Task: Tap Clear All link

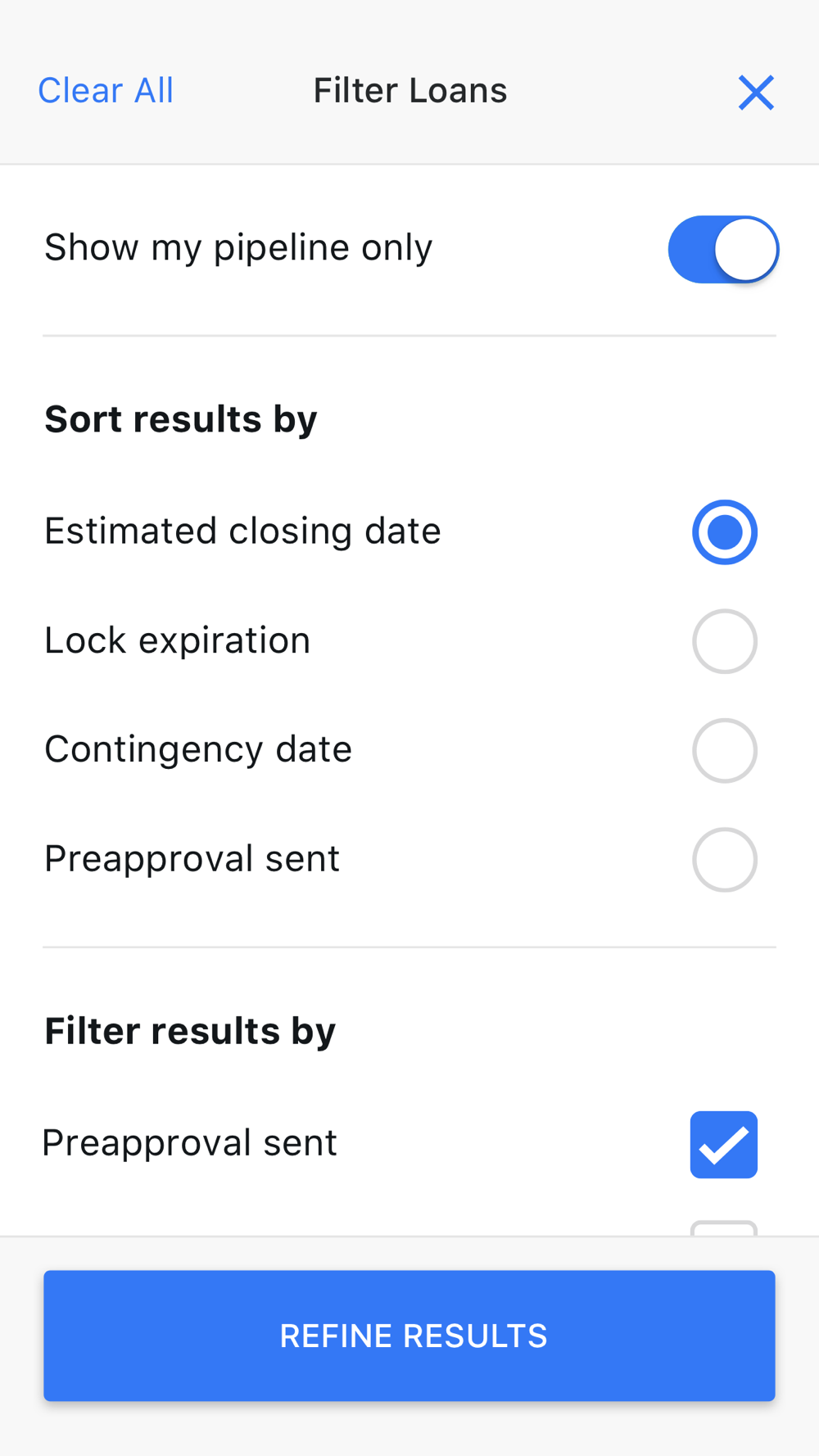Action: pos(106,91)
